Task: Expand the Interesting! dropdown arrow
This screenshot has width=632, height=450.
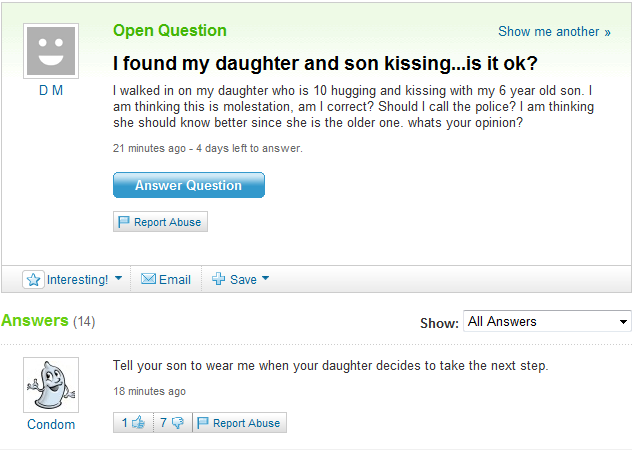Action: click(118, 279)
